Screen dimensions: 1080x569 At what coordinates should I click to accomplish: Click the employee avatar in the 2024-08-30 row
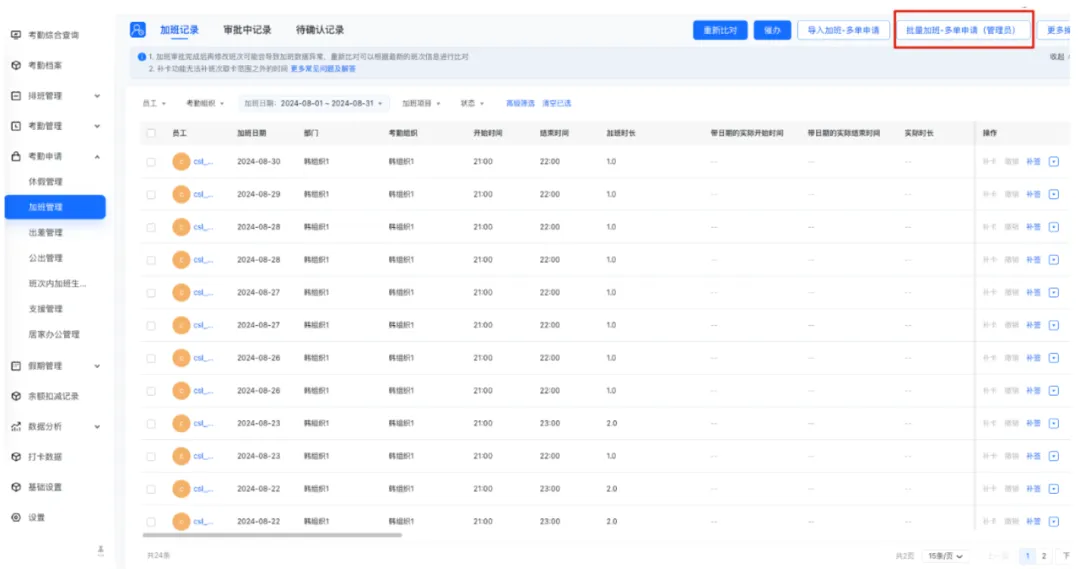pos(181,162)
